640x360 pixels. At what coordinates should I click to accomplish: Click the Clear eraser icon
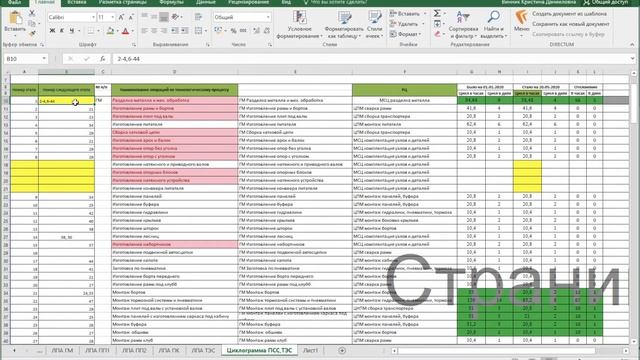click(437, 34)
